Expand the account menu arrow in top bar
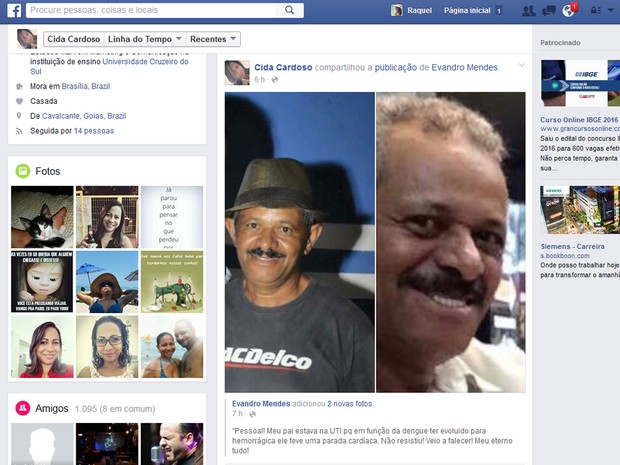Screen dimensions: 620x465 611,10
